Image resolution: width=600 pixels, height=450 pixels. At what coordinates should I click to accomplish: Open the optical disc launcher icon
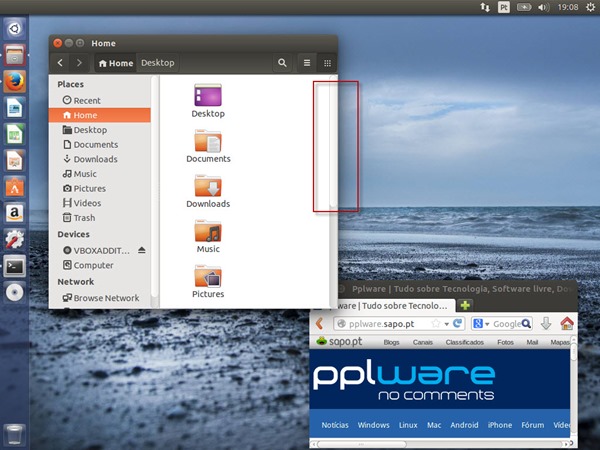(x=15, y=292)
